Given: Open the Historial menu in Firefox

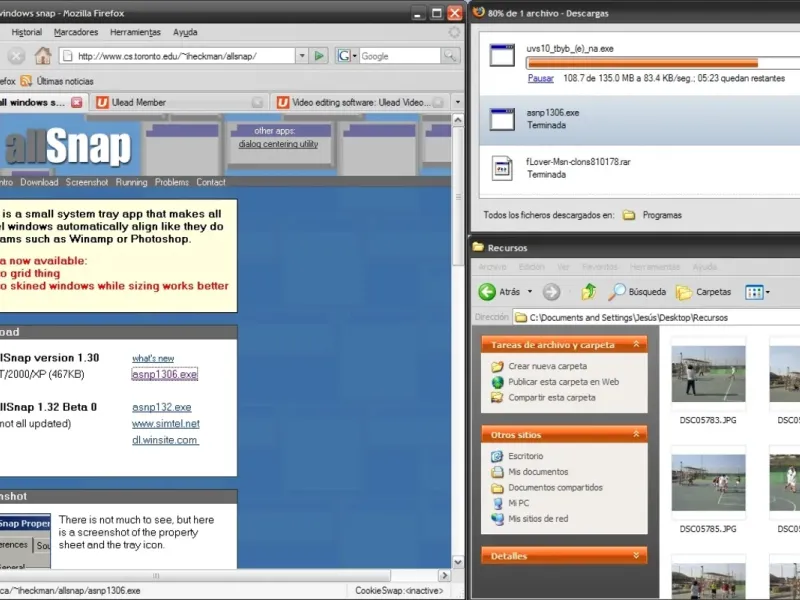Looking at the screenshot, I should (x=27, y=32).
